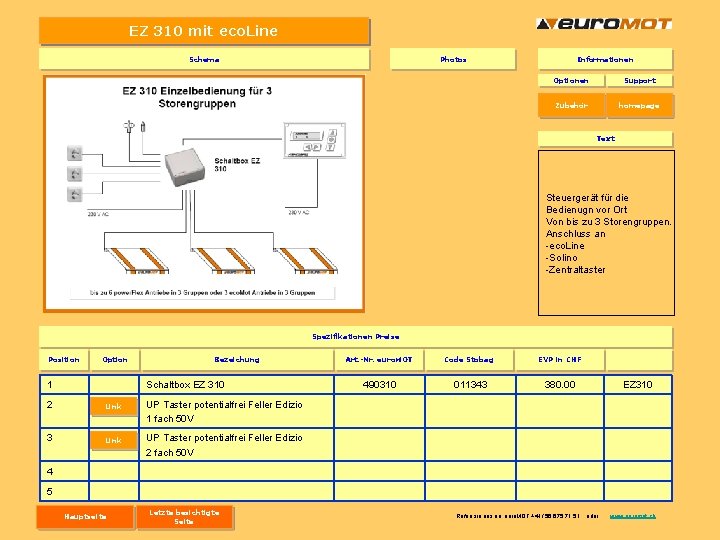Select the Support tab
This screenshot has height=540, width=720.
coord(640,80)
